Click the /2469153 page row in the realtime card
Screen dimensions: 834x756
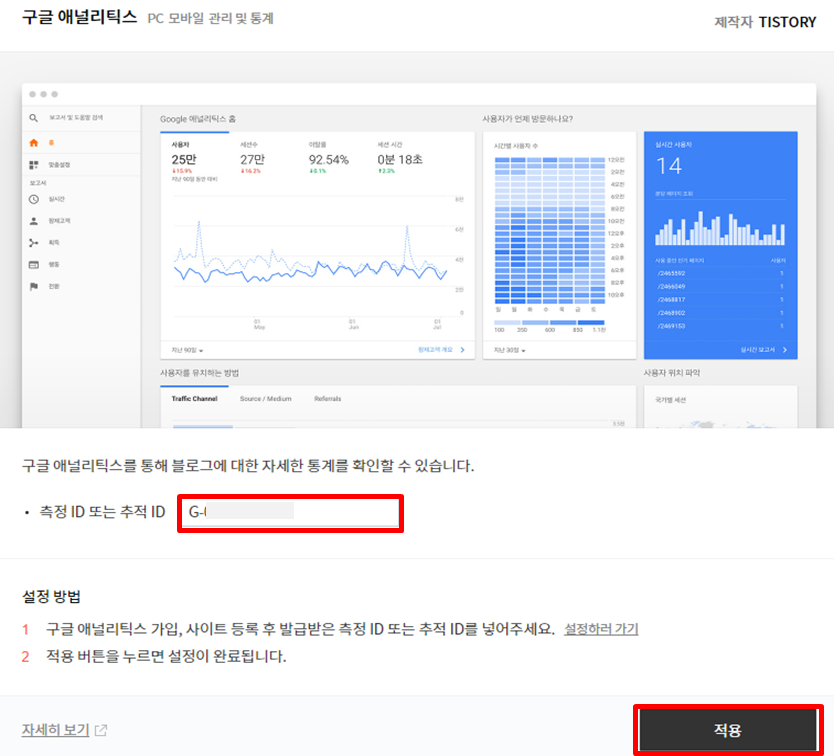click(721, 326)
